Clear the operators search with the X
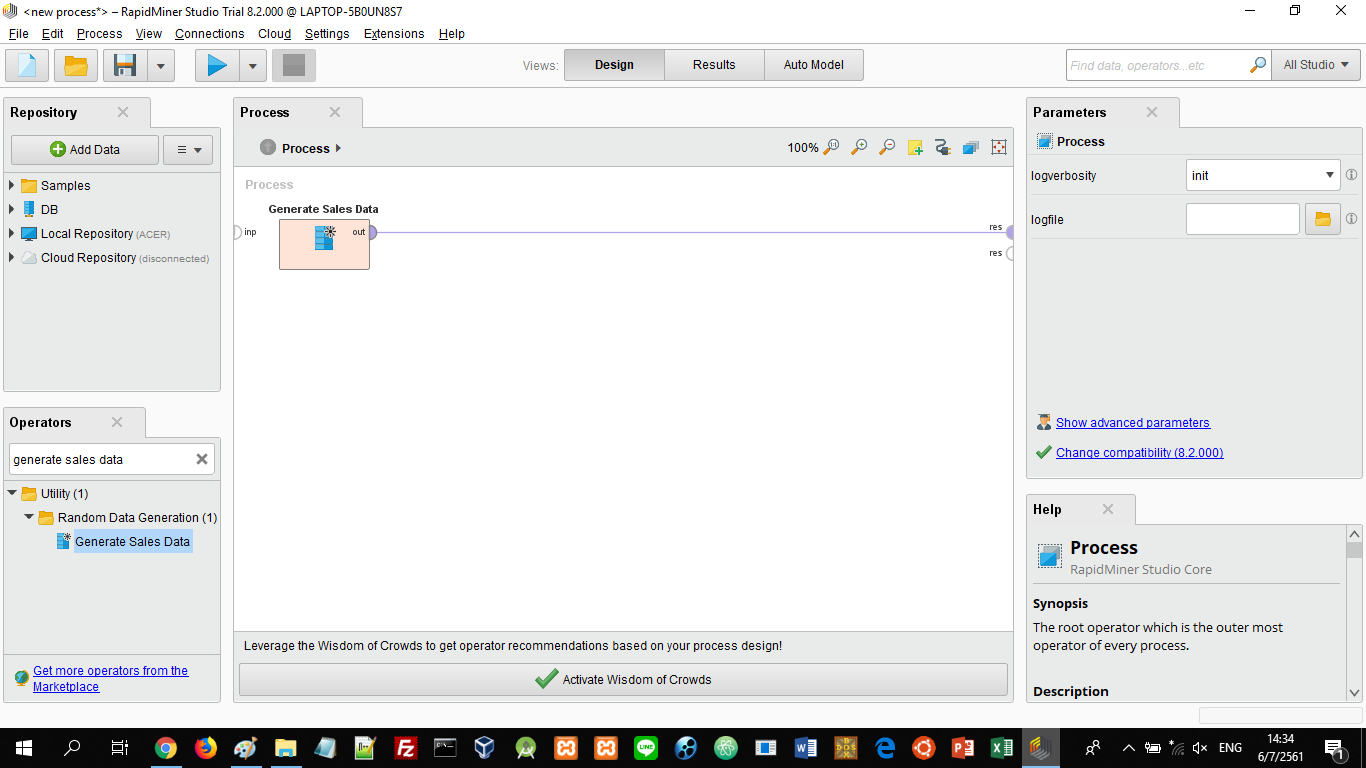 point(202,459)
